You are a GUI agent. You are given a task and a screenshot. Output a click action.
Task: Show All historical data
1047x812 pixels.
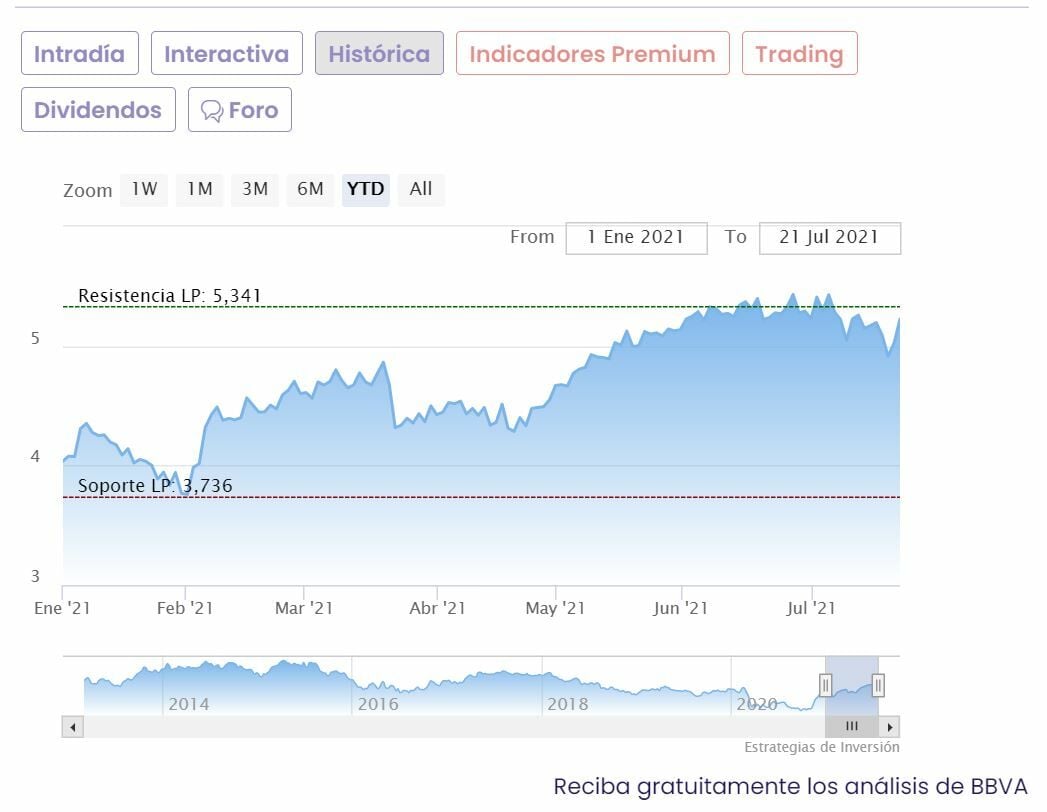(x=421, y=189)
